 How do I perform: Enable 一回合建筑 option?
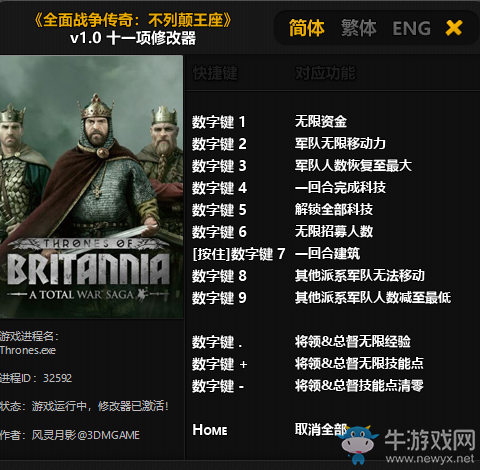point(327,254)
